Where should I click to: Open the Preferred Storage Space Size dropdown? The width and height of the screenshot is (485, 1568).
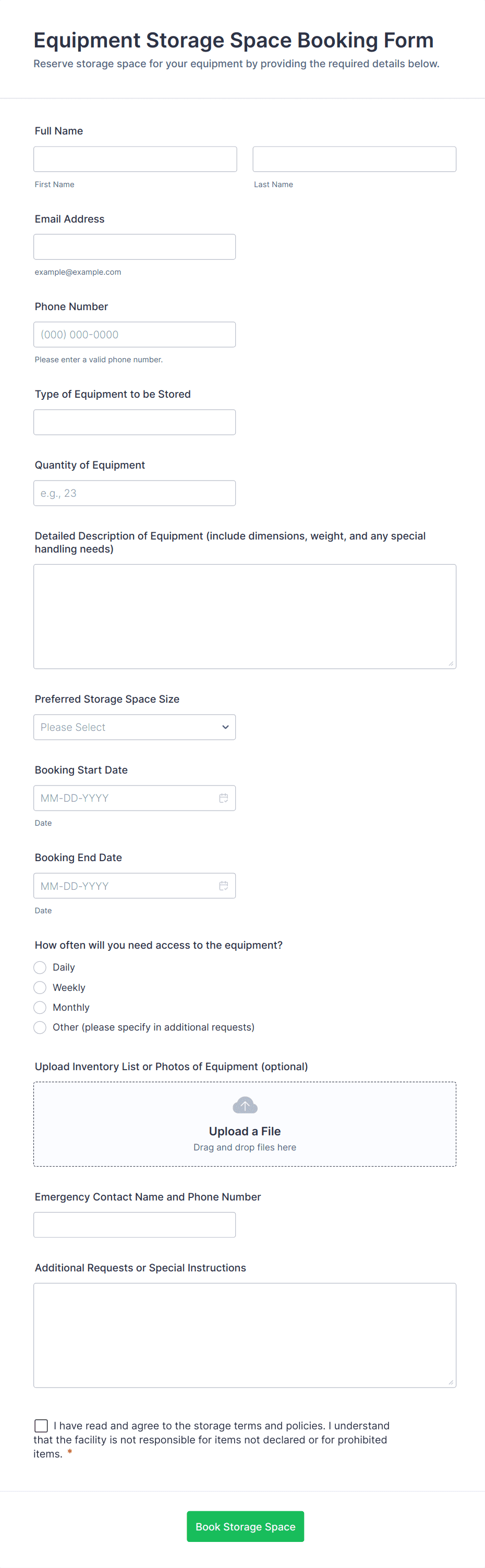pyautogui.click(x=135, y=727)
